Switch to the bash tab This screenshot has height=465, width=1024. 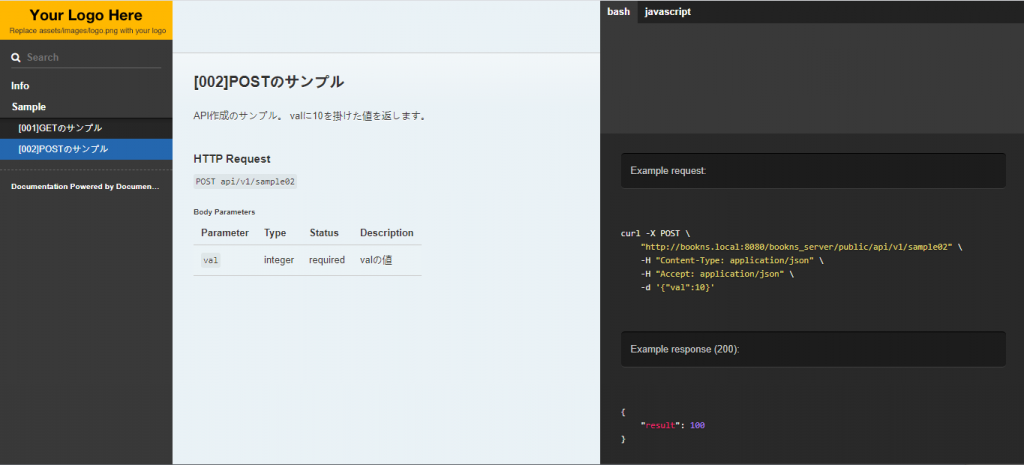point(618,12)
